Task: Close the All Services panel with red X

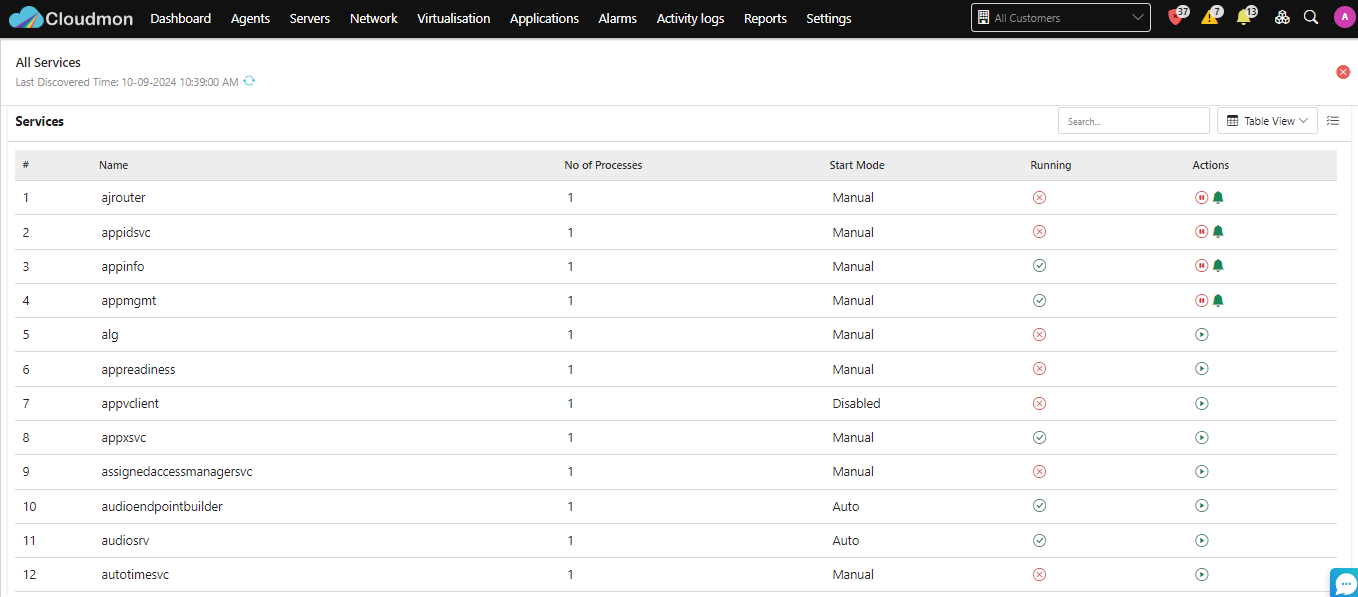Action: (x=1343, y=72)
